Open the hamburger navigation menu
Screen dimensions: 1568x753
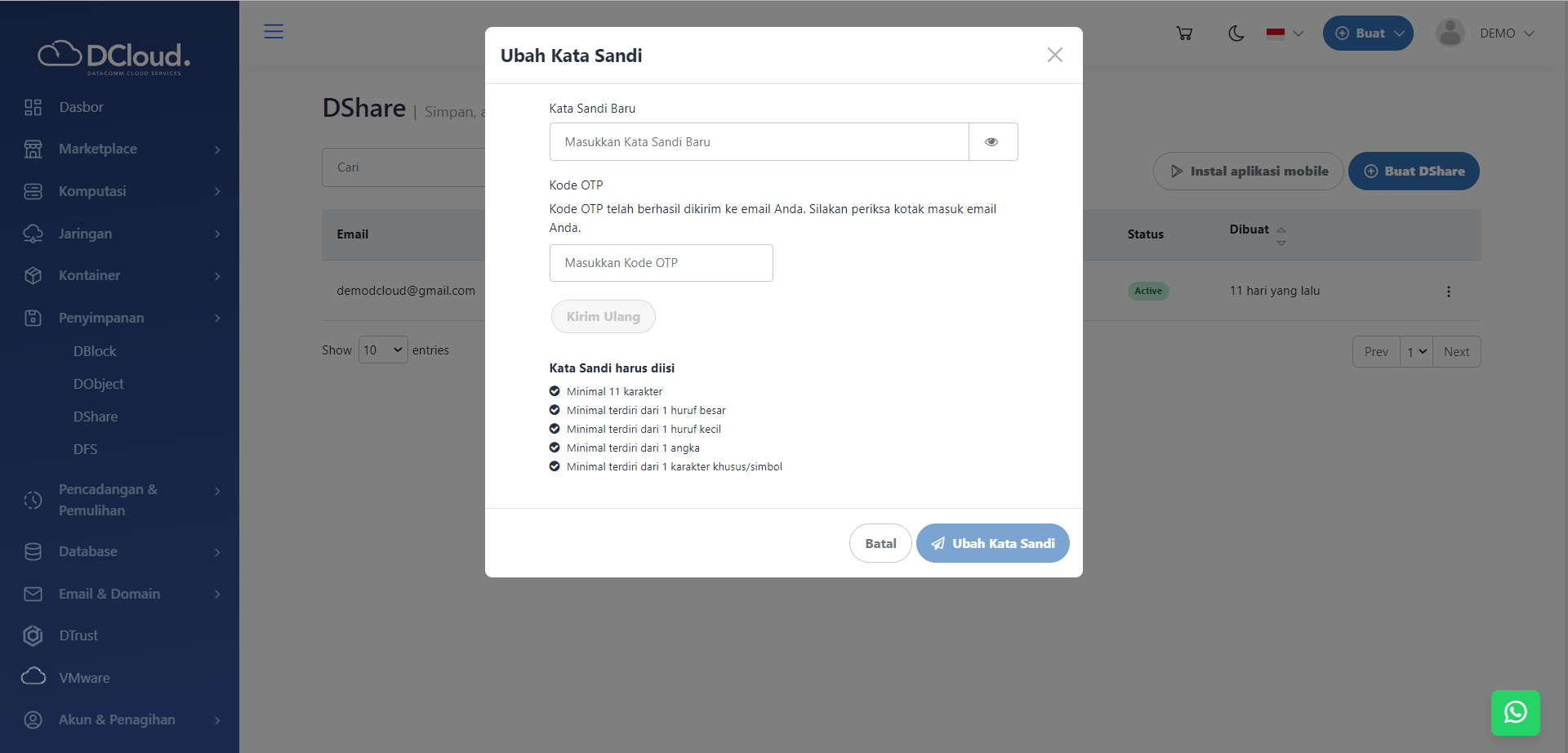pyautogui.click(x=274, y=31)
